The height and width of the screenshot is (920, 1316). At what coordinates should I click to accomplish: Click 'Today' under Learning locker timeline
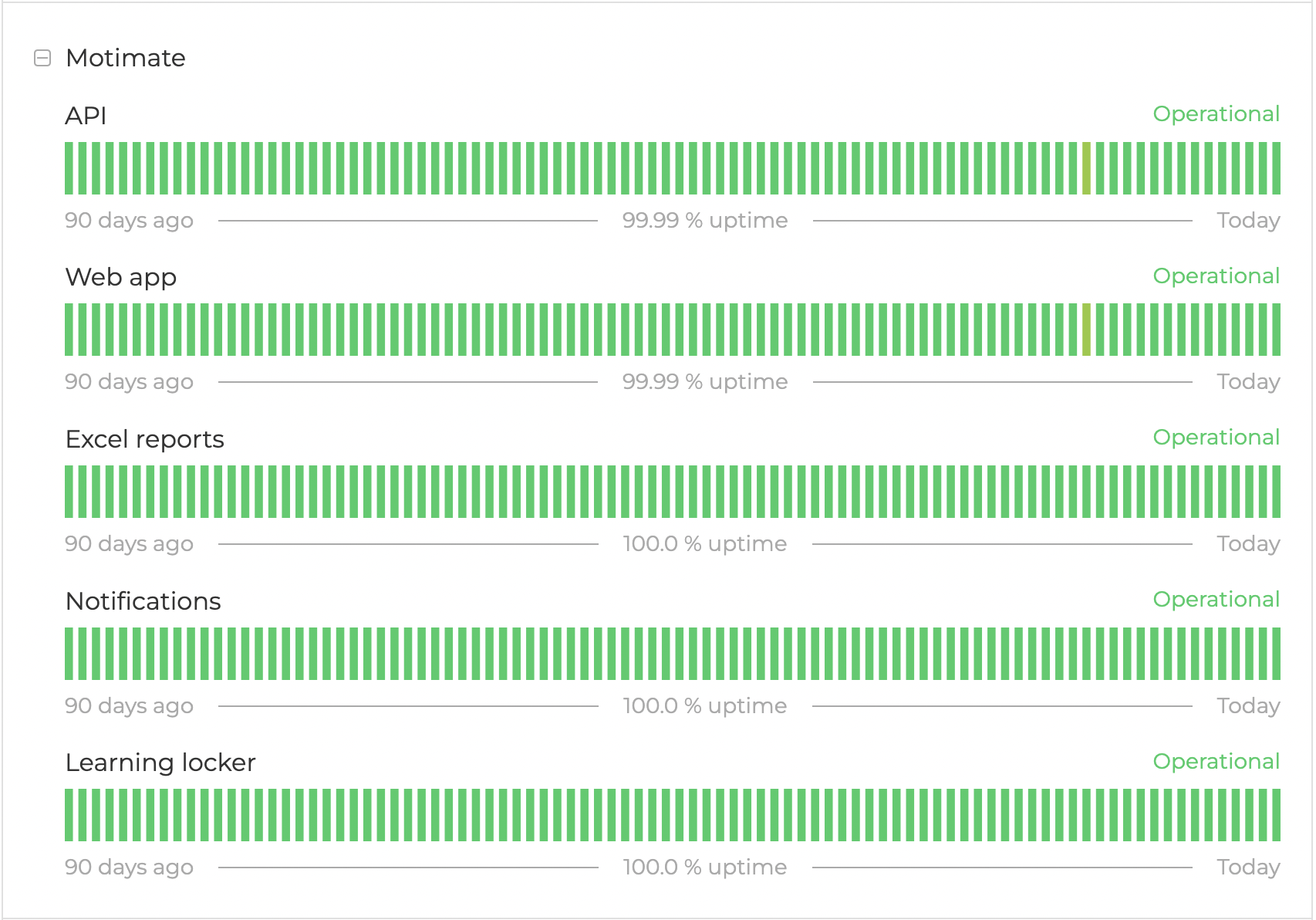click(x=1248, y=868)
